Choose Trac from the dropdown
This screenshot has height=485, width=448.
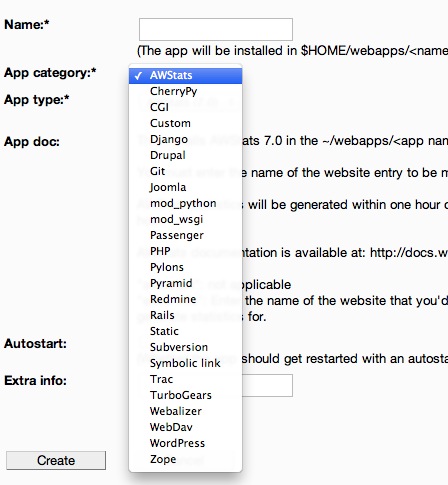pos(185,379)
